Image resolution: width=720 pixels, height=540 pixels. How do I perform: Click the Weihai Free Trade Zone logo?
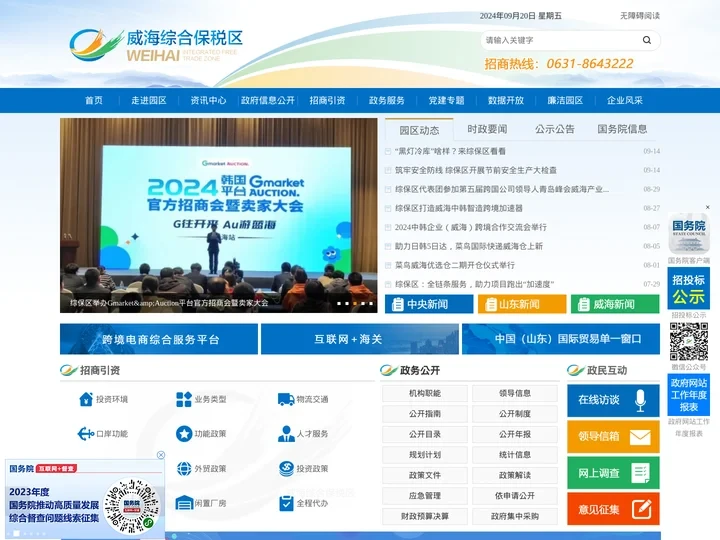coord(156,45)
